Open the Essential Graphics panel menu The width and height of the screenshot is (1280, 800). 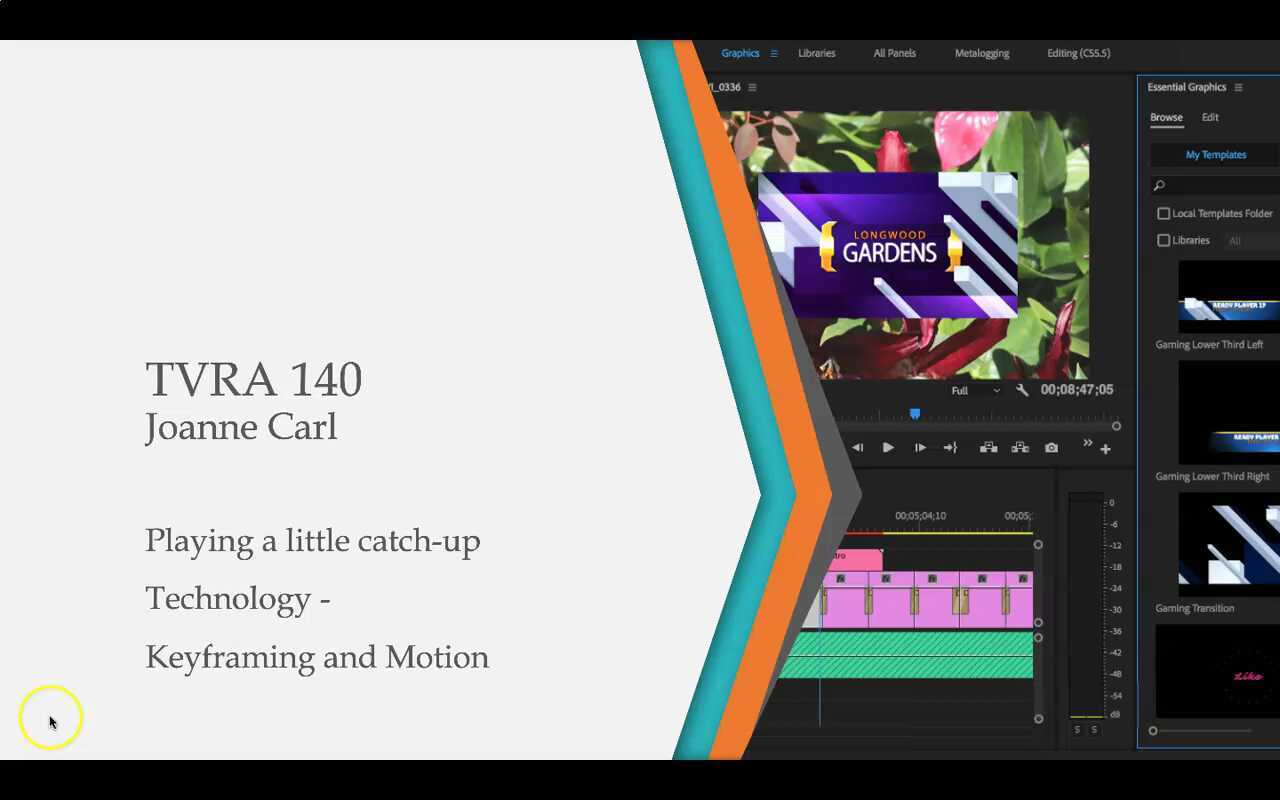pos(1238,87)
